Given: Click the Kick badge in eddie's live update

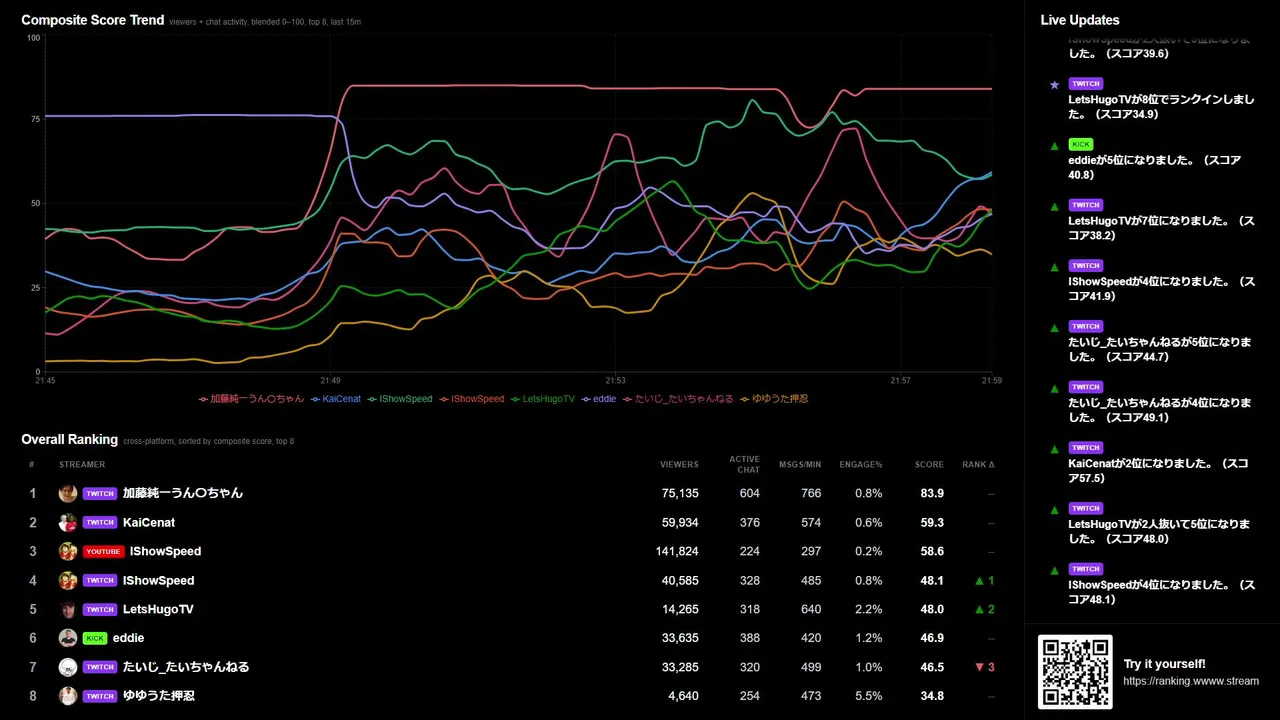Looking at the screenshot, I should click(1081, 144).
